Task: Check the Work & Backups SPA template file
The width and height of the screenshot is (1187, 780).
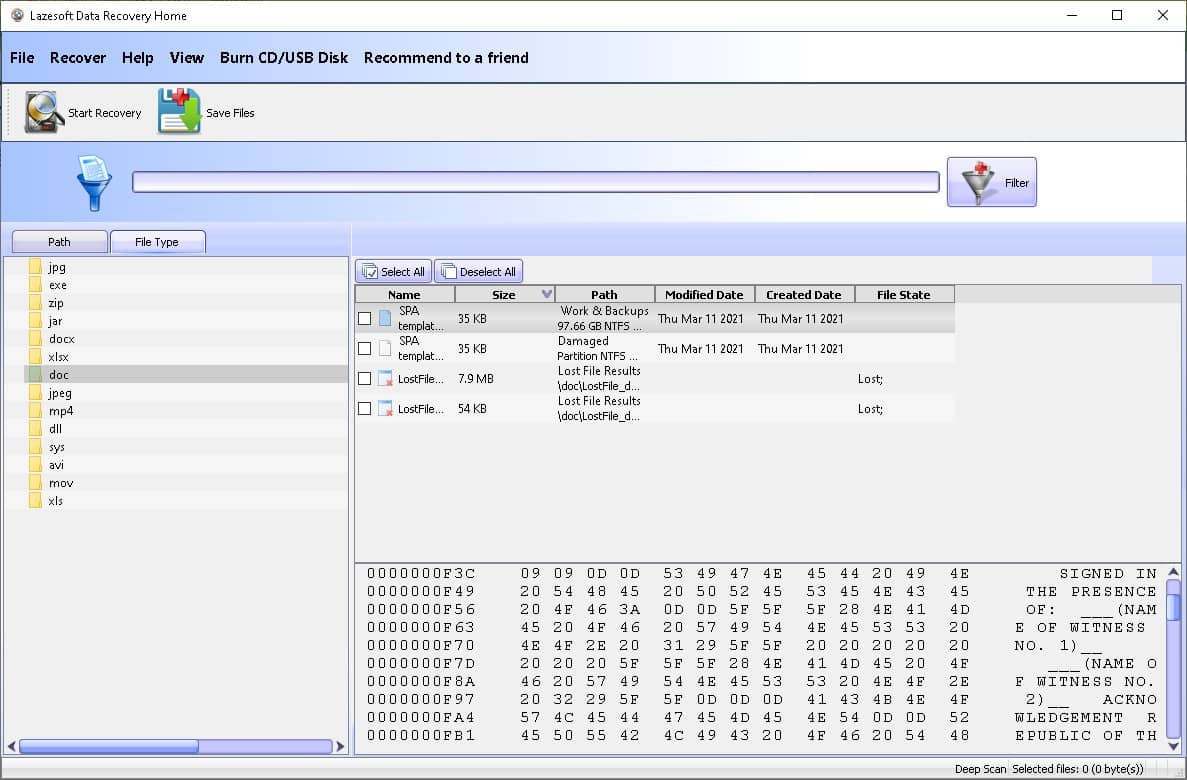Action: 364,318
